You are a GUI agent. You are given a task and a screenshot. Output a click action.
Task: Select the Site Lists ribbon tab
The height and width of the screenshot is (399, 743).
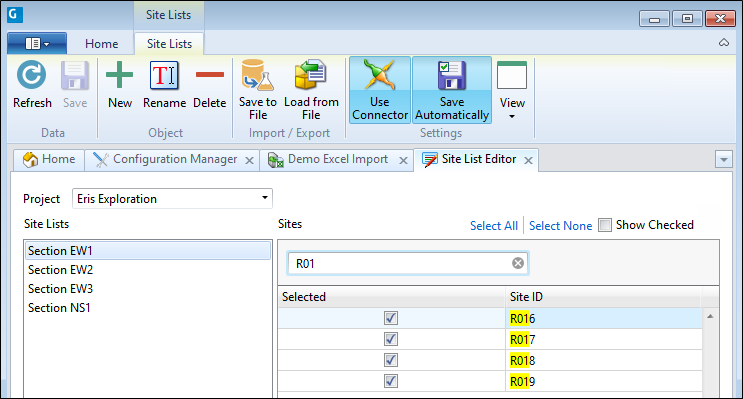[169, 44]
